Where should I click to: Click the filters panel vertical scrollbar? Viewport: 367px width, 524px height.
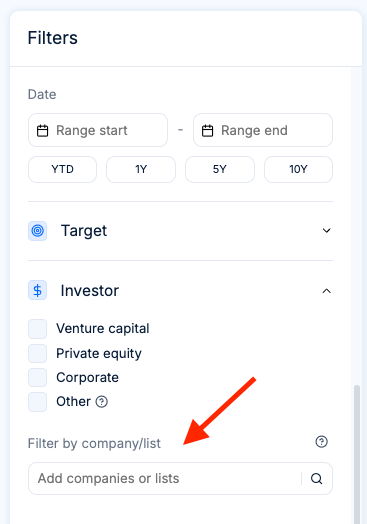click(357, 454)
